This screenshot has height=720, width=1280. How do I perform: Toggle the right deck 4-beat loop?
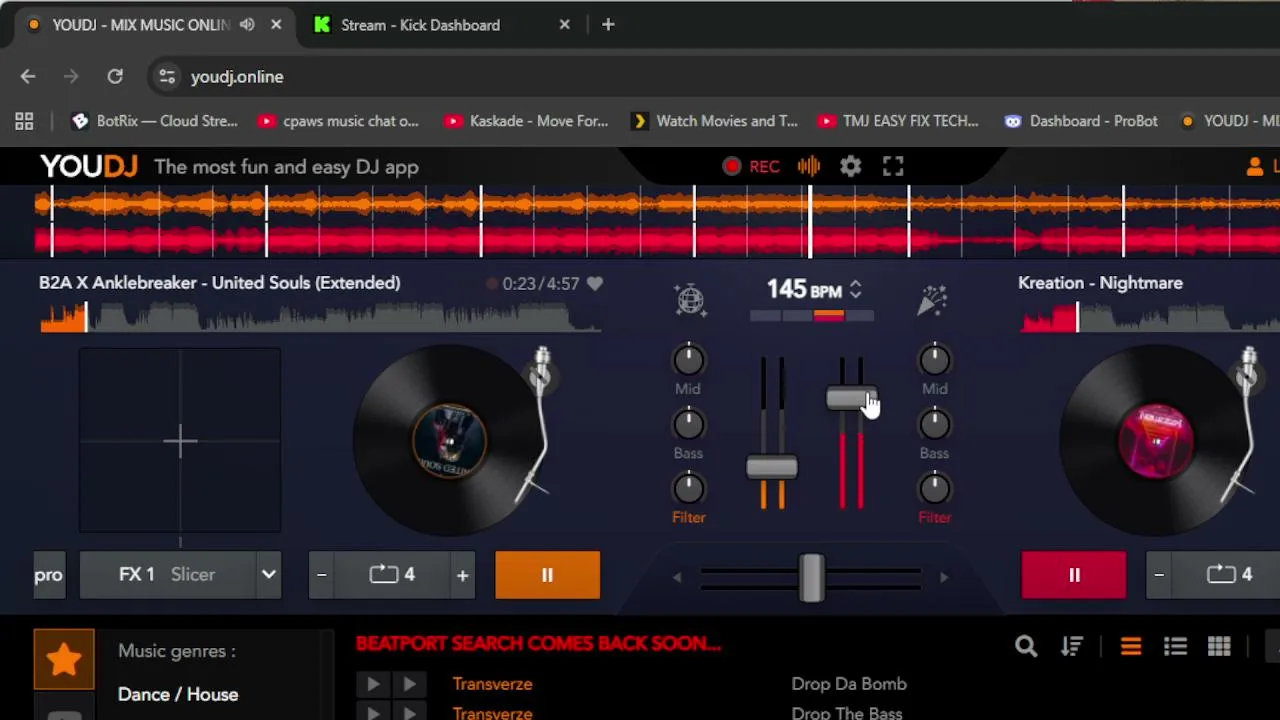point(1230,575)
